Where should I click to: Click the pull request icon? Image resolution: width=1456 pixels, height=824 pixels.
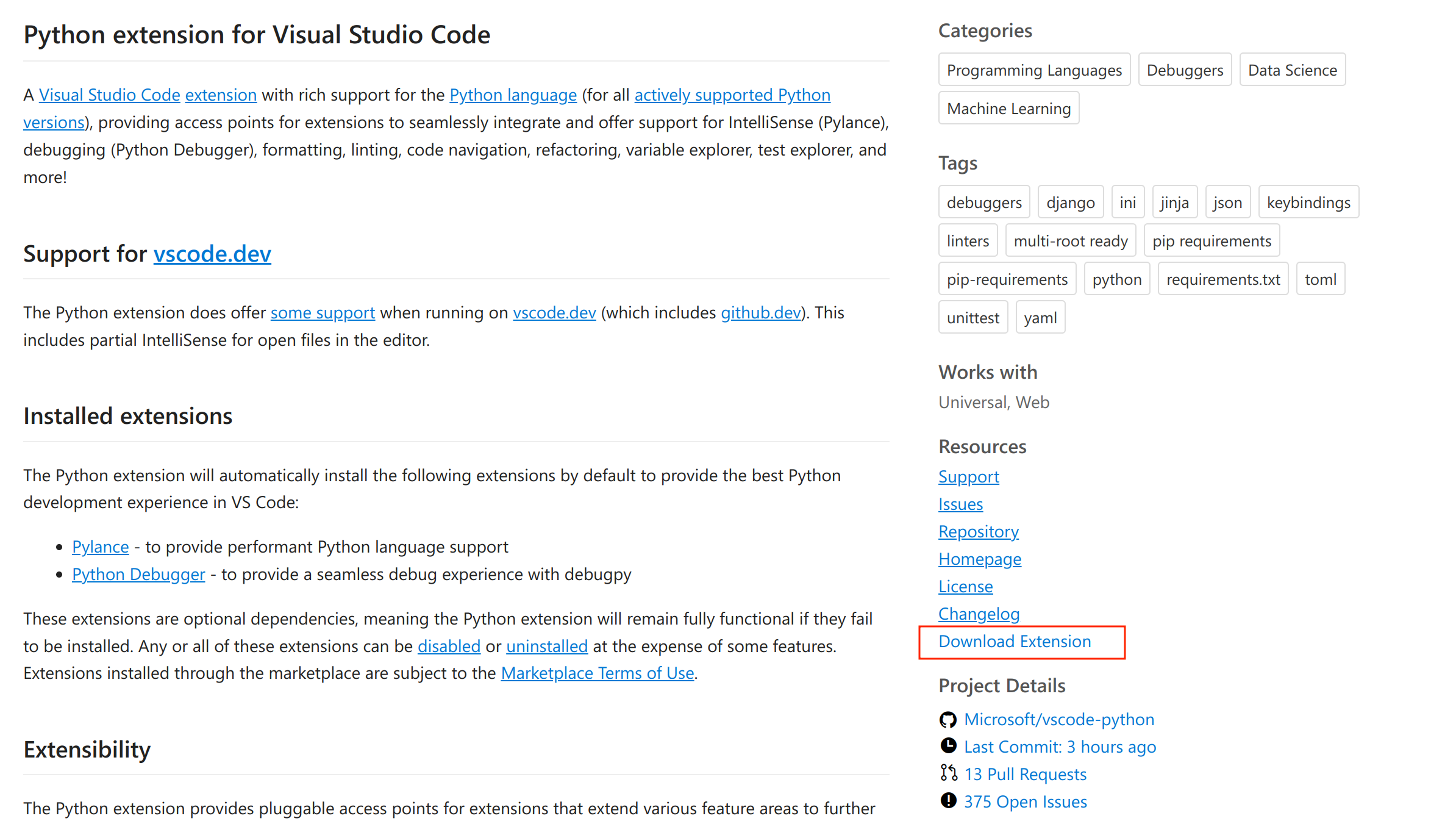[x=947, y=773]
